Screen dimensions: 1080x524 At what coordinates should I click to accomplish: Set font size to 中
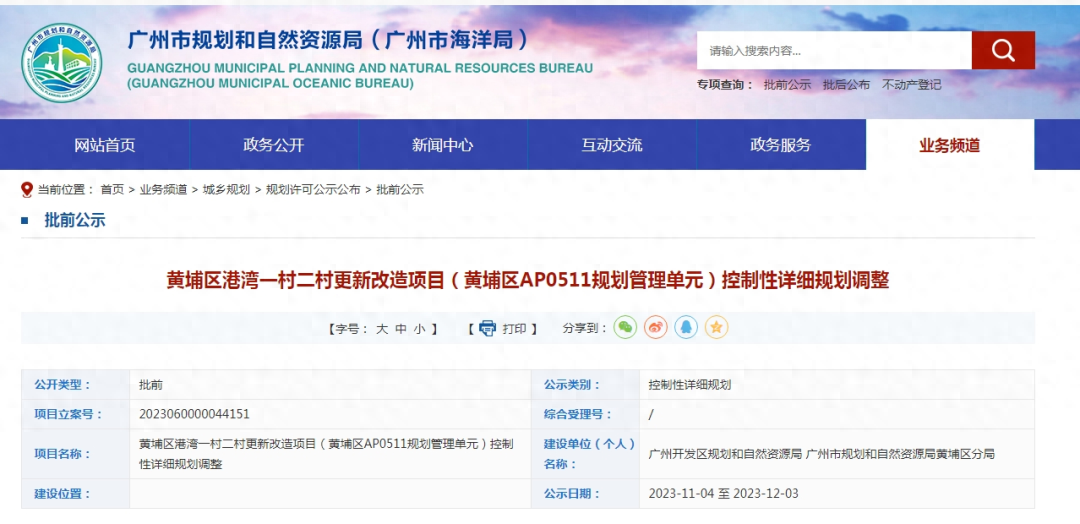401,328
